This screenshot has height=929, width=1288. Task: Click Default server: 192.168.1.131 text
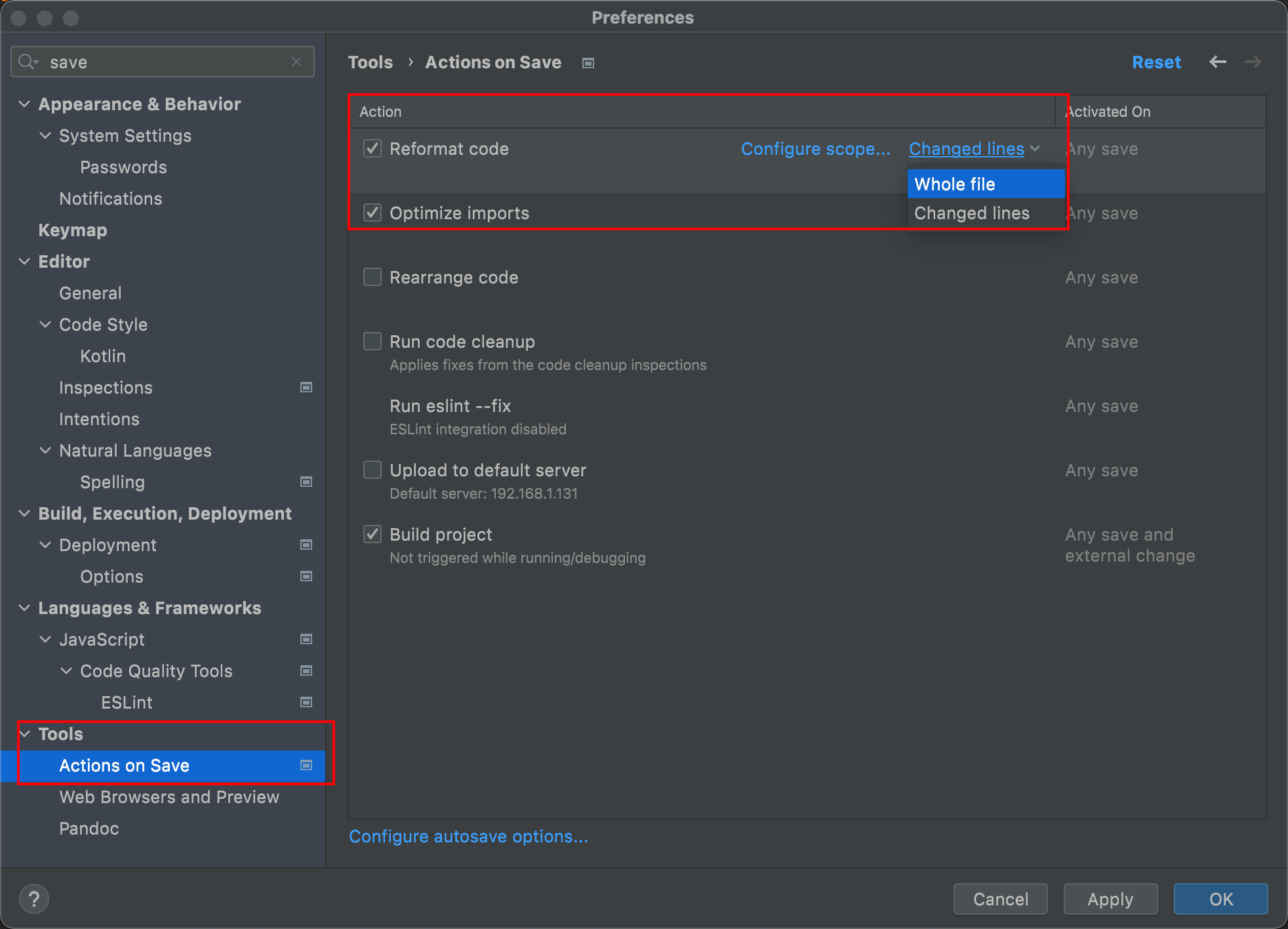[x=484, y=494]
